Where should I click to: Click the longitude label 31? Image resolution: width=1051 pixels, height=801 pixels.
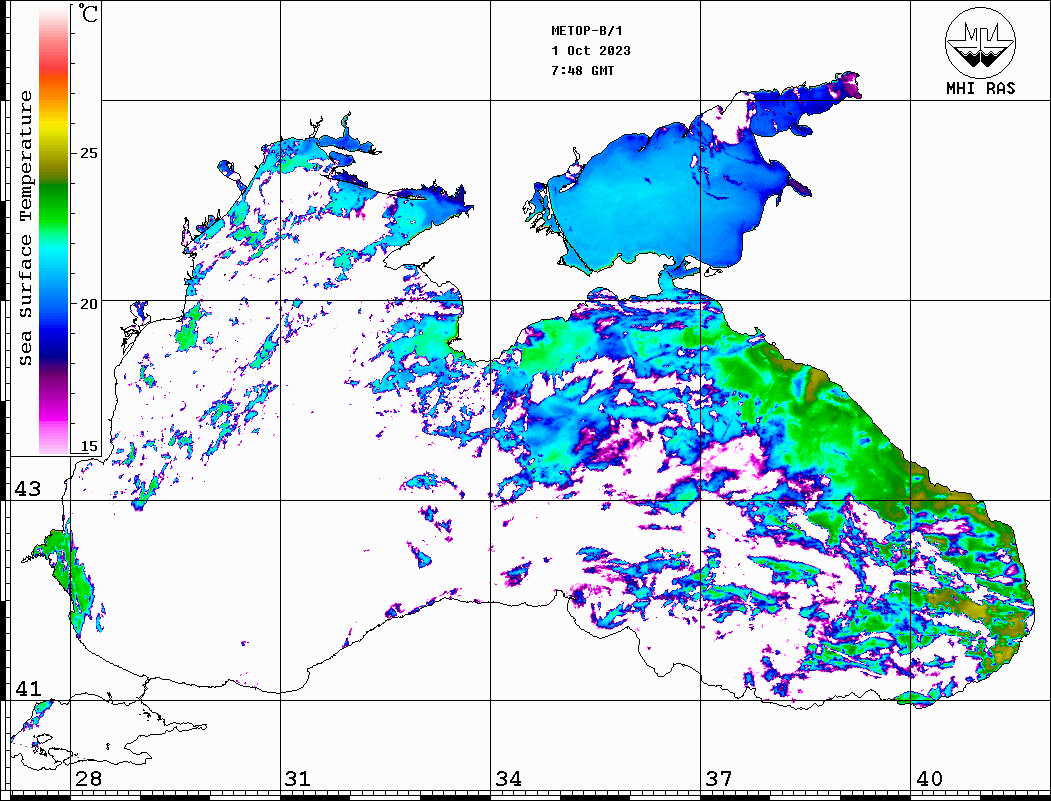298,779
